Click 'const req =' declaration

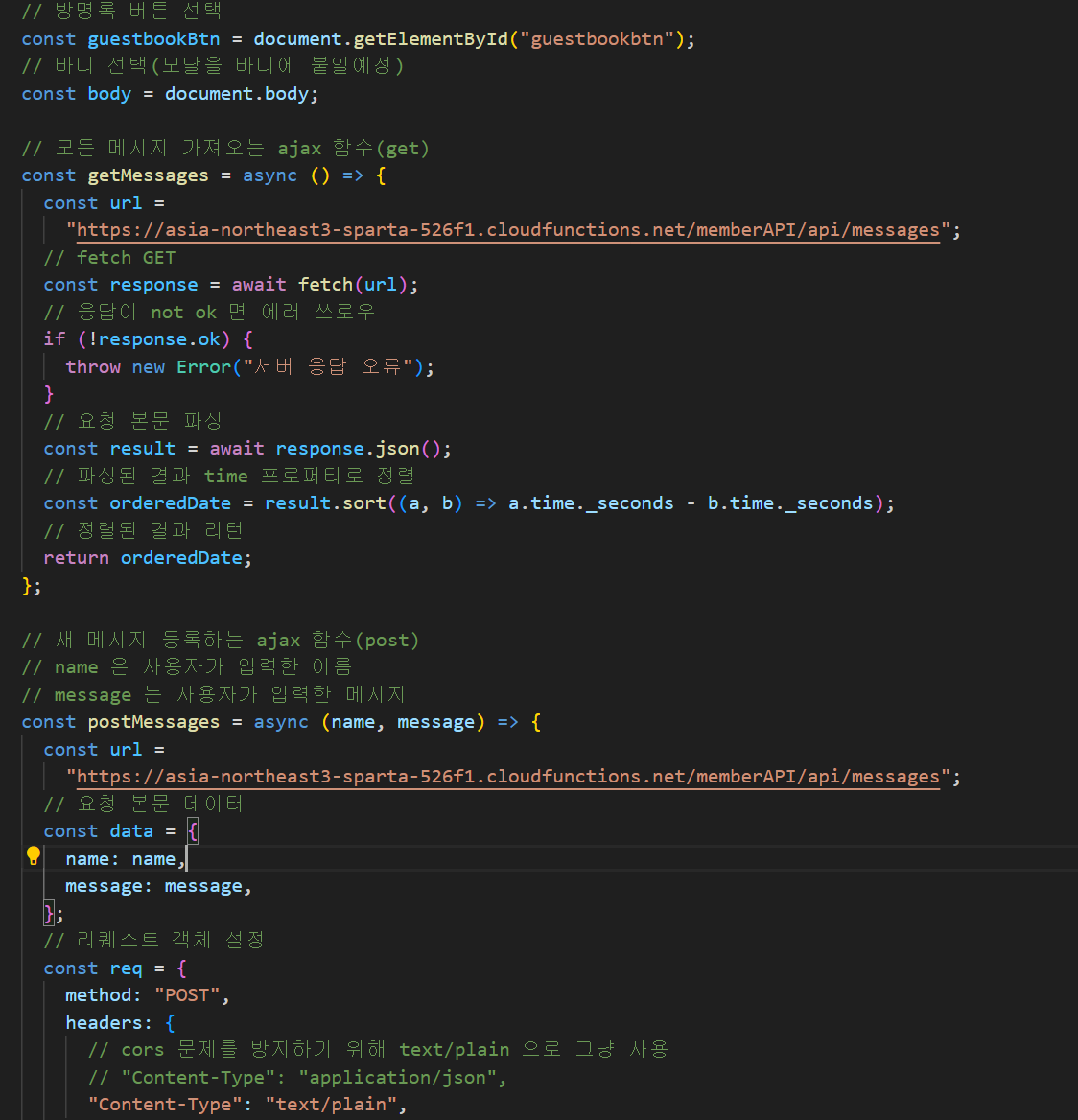coord(104,968)
